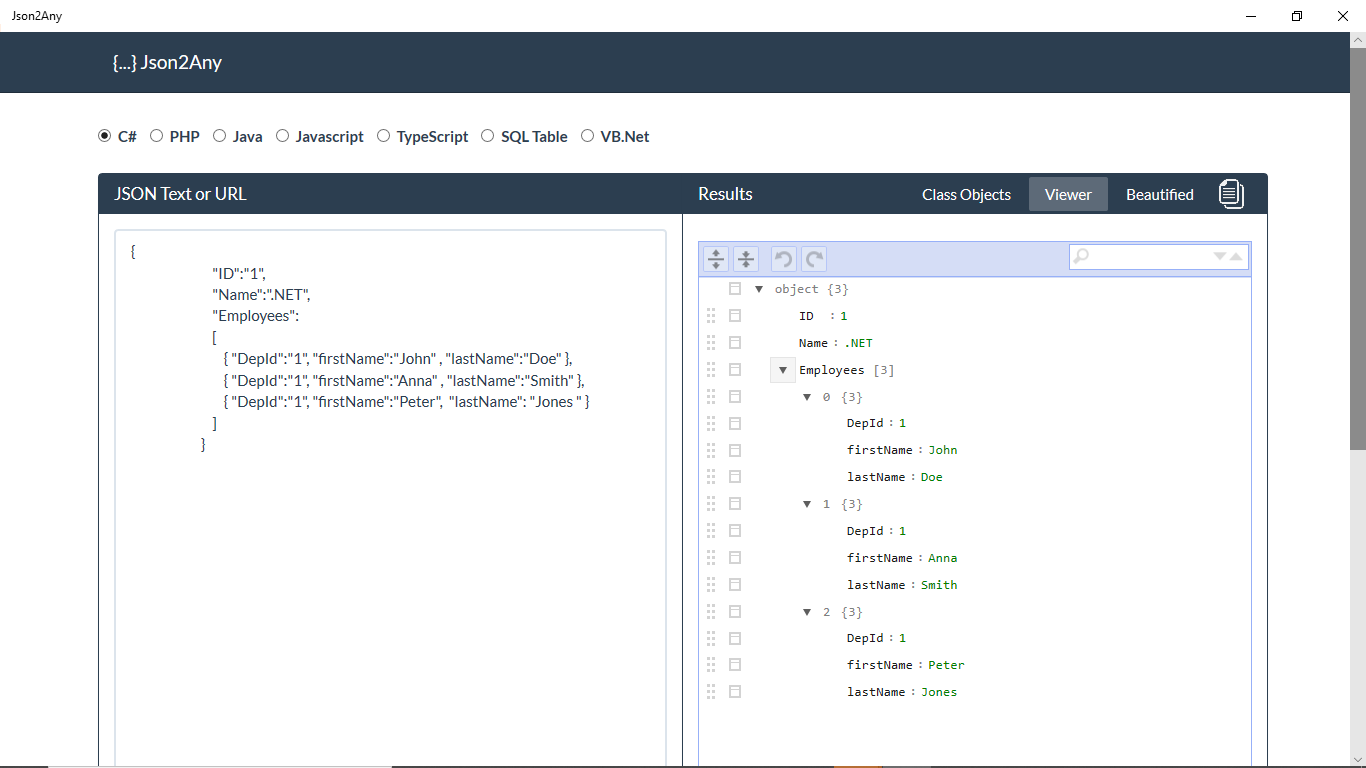The width and height of the screenshot is (1366, 768).
Task: Click the search previous arrow beside the search field
Action: tap(1236, 256)
